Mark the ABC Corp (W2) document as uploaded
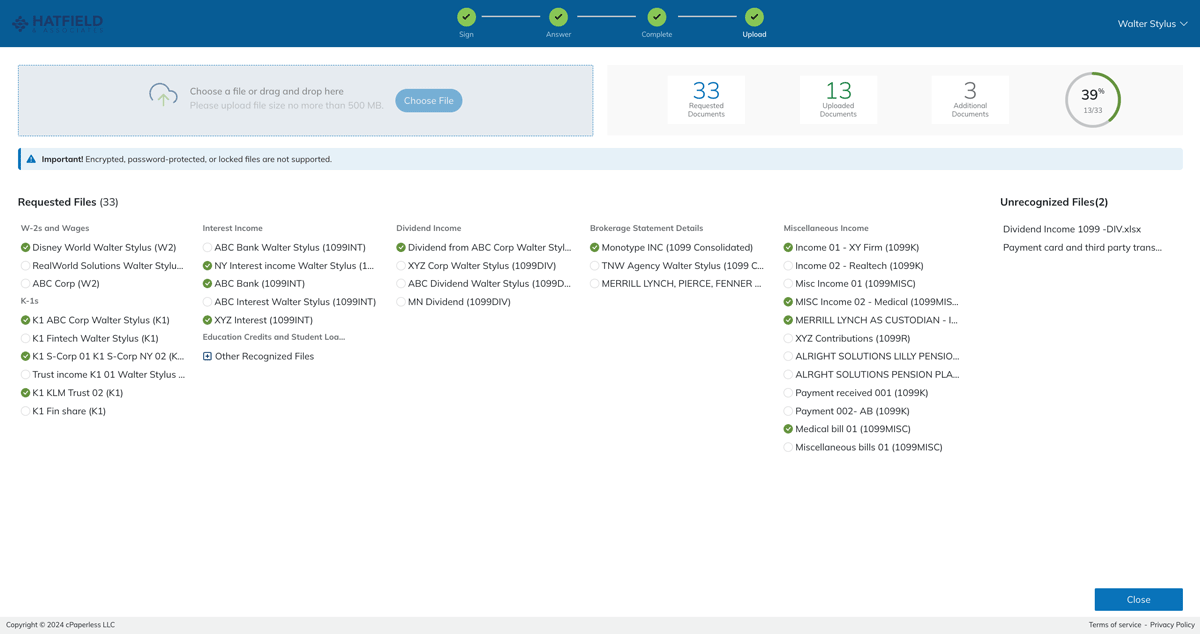Viewport: 1200px width, 634px height. click(x=24, y=283)
